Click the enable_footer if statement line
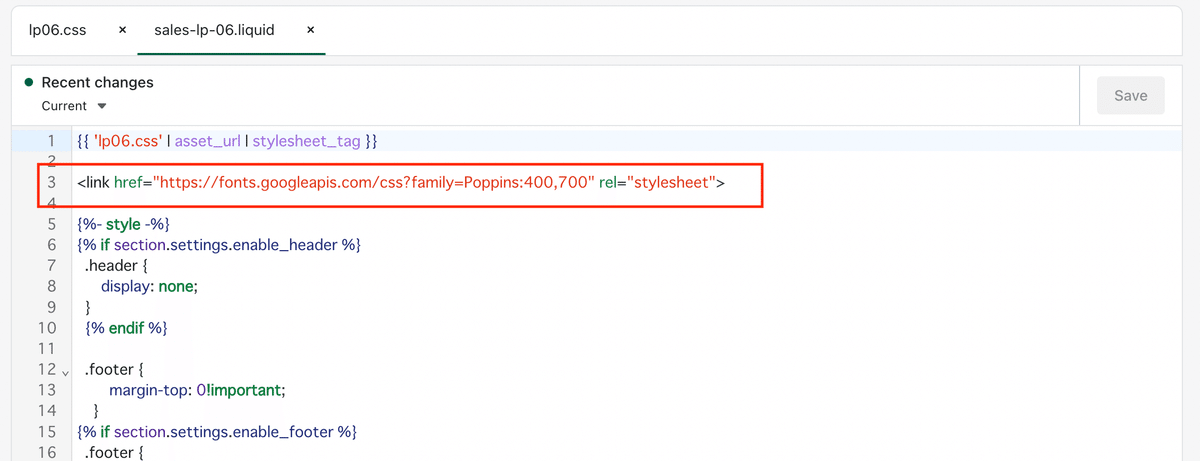Viewport: 1200px width, 461px height. pos(216,432)
